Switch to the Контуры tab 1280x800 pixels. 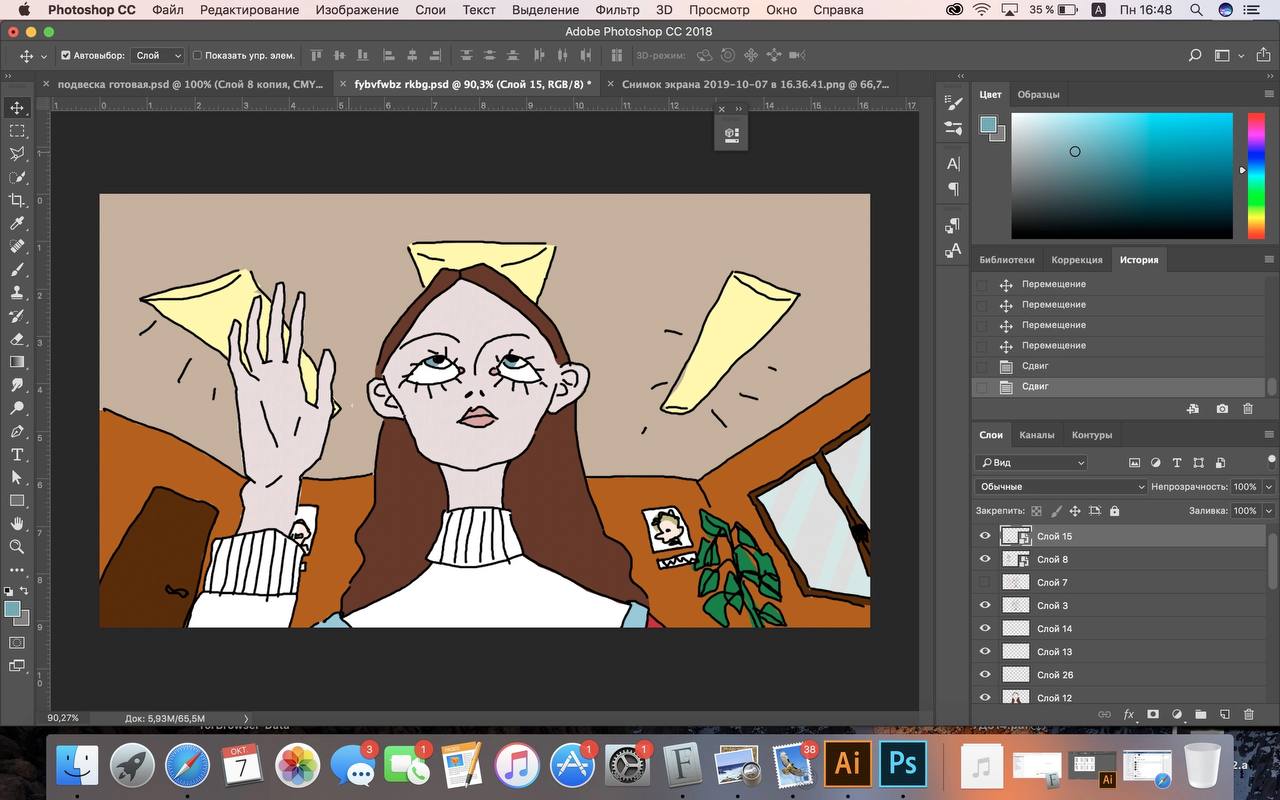[1092, 435]
